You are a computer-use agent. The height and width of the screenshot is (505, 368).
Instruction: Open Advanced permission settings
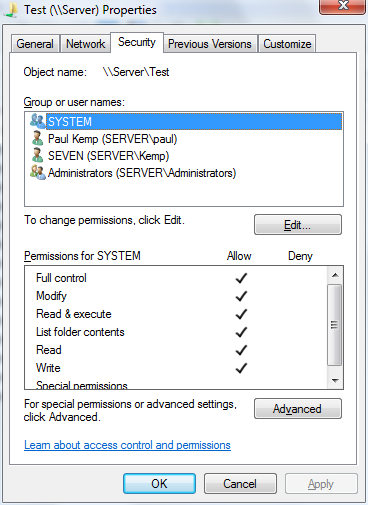click(x=298, y=408)
